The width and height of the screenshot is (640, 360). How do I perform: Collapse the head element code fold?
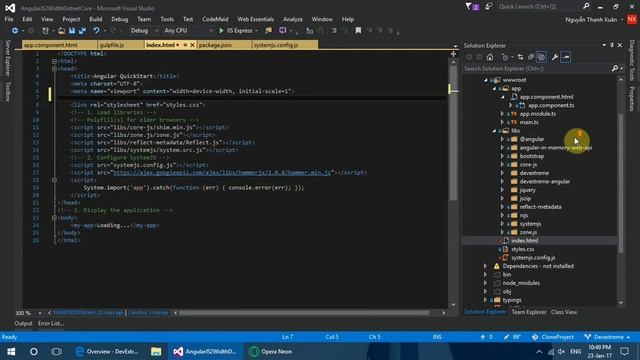click(x=54, y=69)
